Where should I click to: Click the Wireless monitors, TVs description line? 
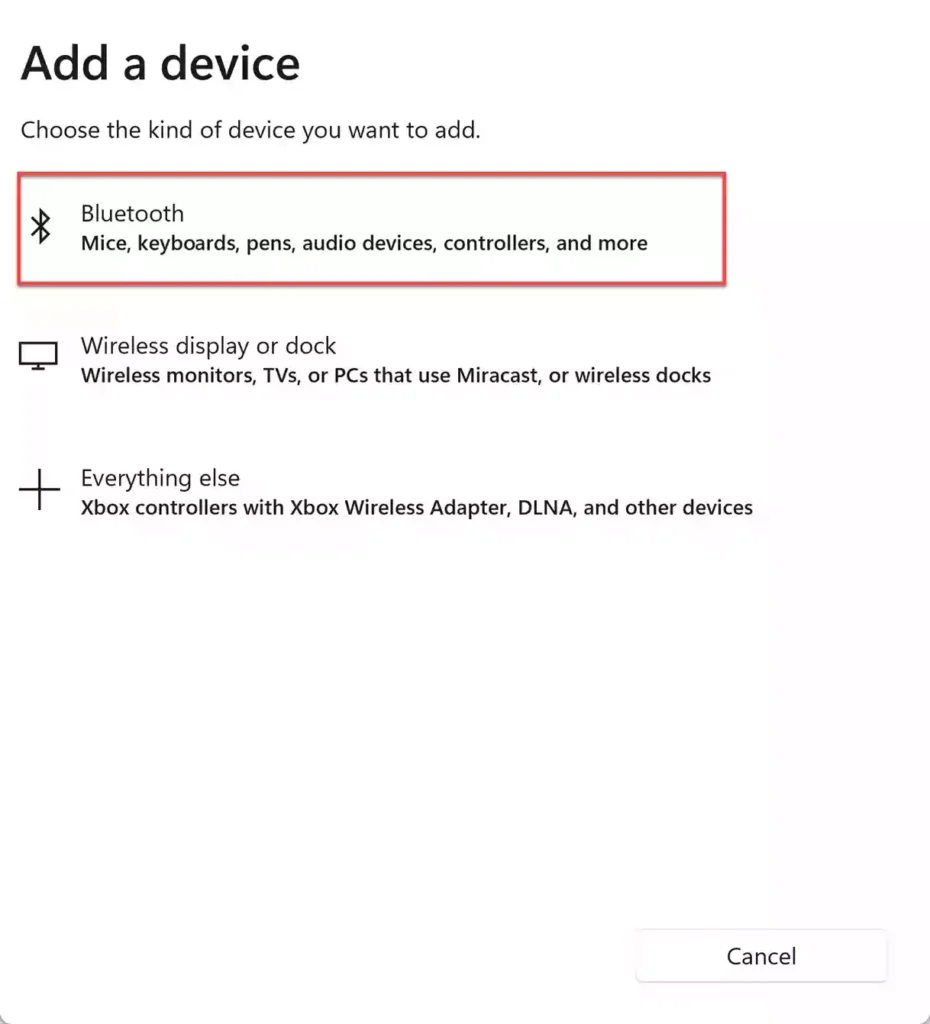[x=396, y=376]
